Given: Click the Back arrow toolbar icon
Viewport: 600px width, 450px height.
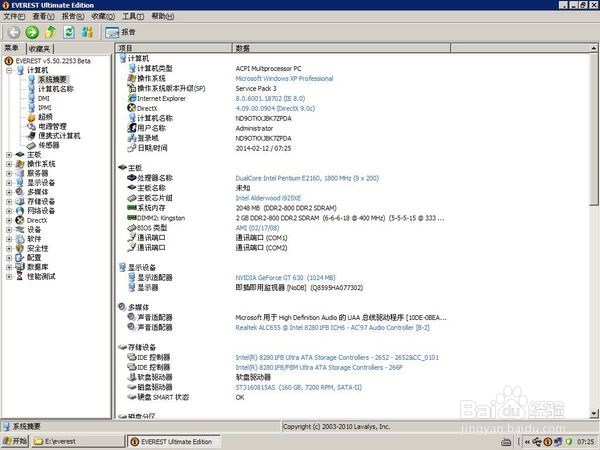Looking at the screenshot, I should pos(14,32).
